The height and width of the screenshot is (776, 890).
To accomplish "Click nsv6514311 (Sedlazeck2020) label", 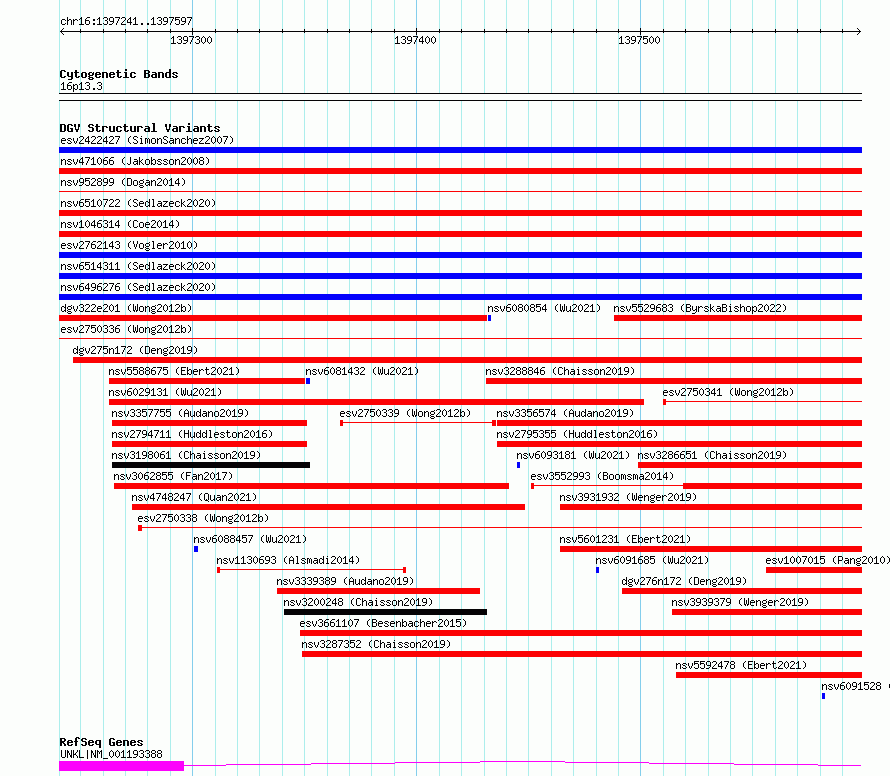I will click(x=138, y=266).
